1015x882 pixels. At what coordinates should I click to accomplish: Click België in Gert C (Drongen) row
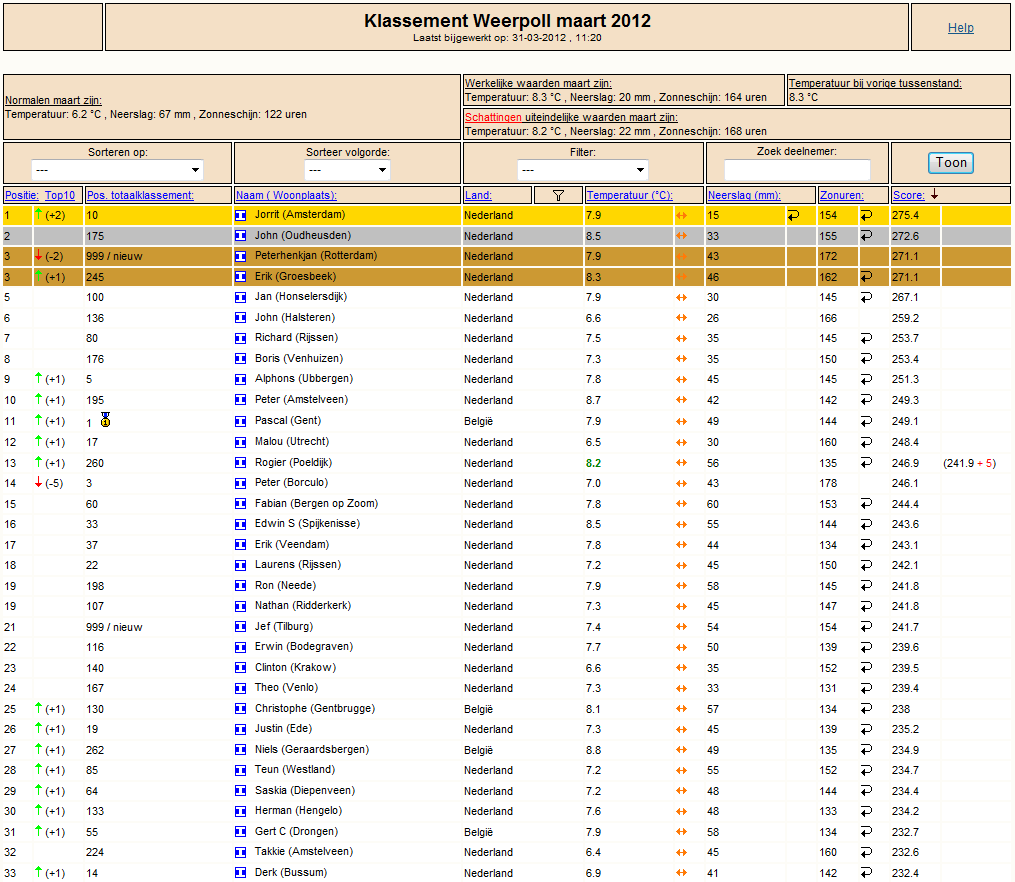click(478, 832)
